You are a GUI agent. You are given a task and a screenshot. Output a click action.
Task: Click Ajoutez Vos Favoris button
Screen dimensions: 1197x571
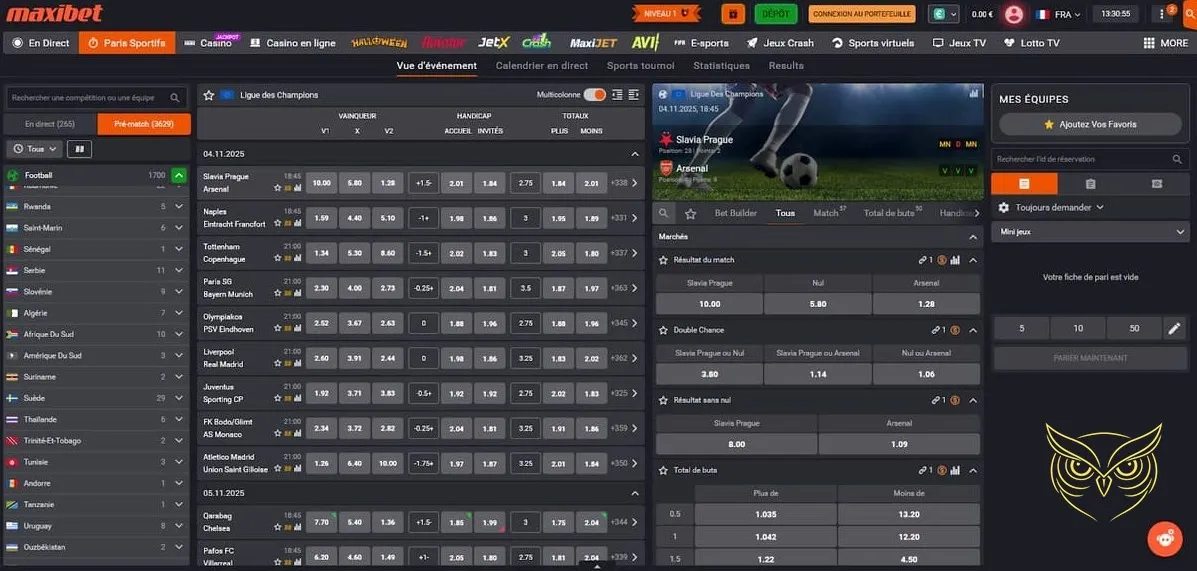click(1090, 124)
